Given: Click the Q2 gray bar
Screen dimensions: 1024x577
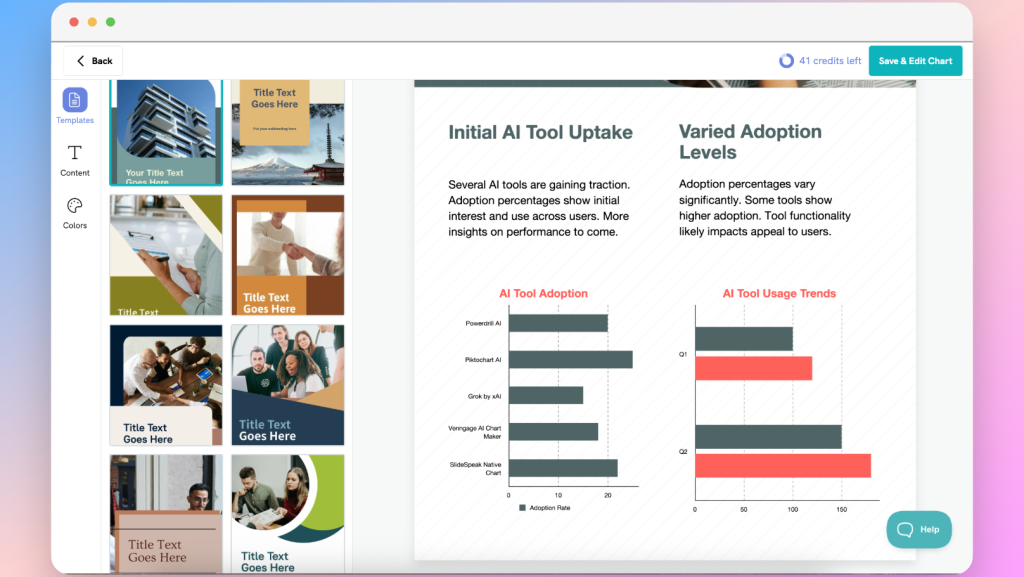Looking at the screenshot, I should pyautogui.click(x=769, y=437).
